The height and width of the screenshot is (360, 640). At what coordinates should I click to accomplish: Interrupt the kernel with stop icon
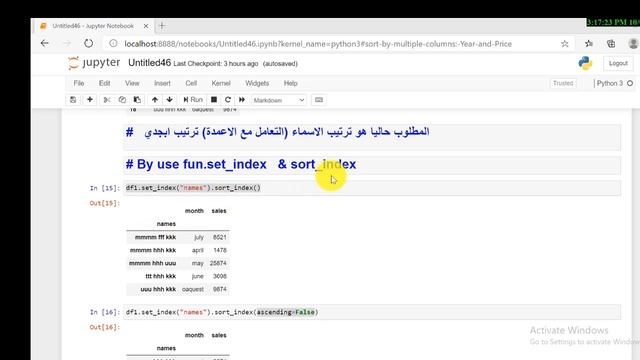[x=214, y=100]
